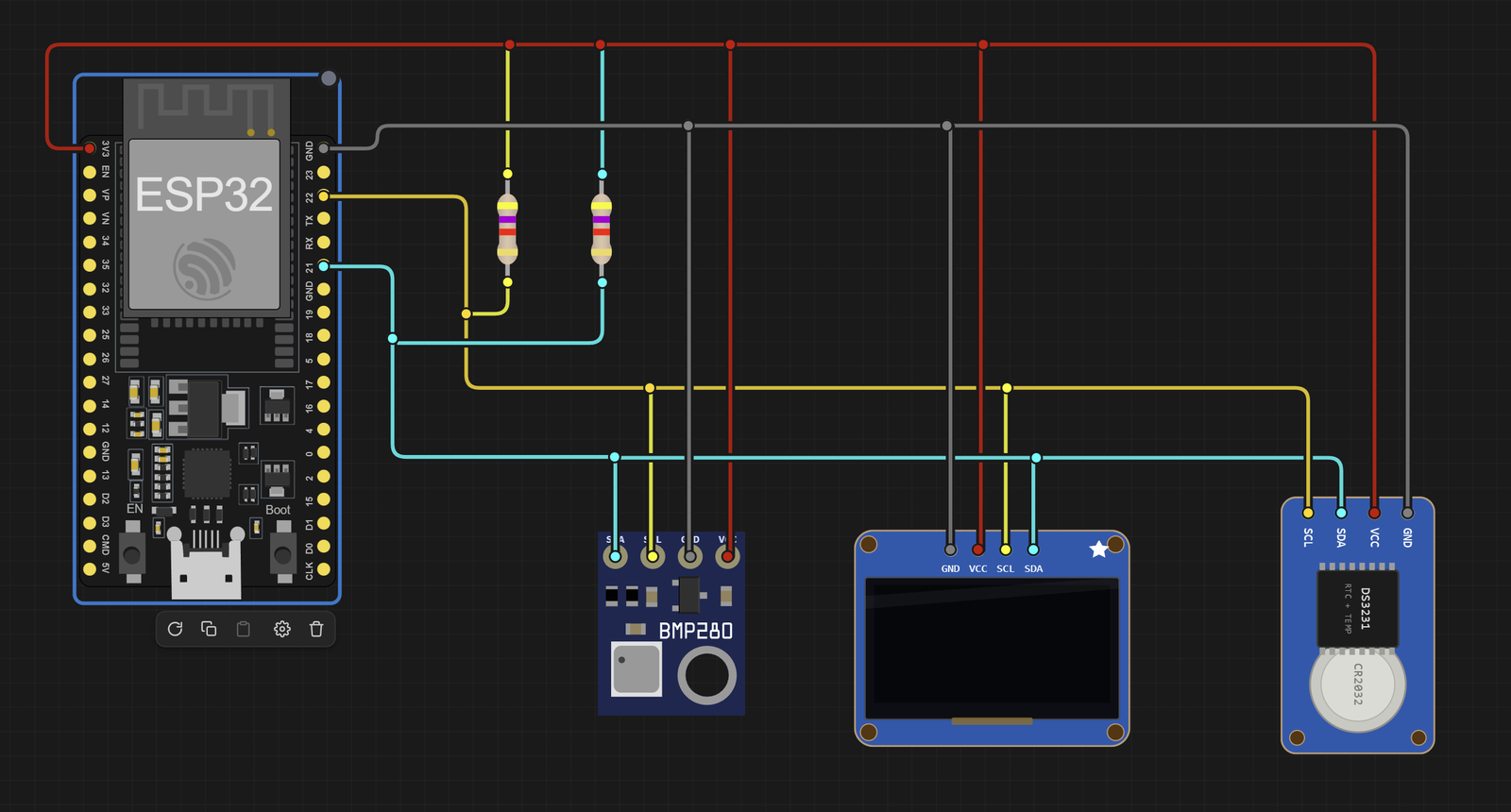1511x812 pixels.
Task: Click the ESP32 pin 22
Action: (x=324, y=195)
